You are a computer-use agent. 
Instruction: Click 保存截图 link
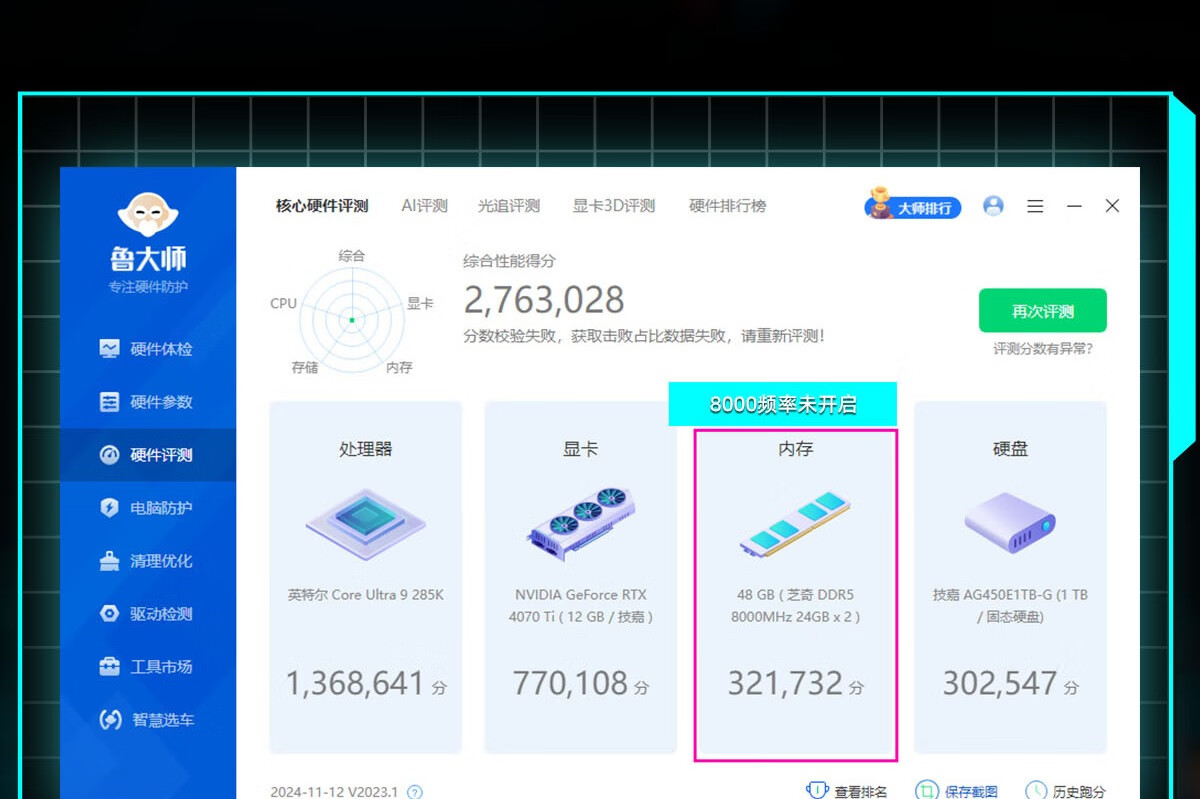(971, 792)
